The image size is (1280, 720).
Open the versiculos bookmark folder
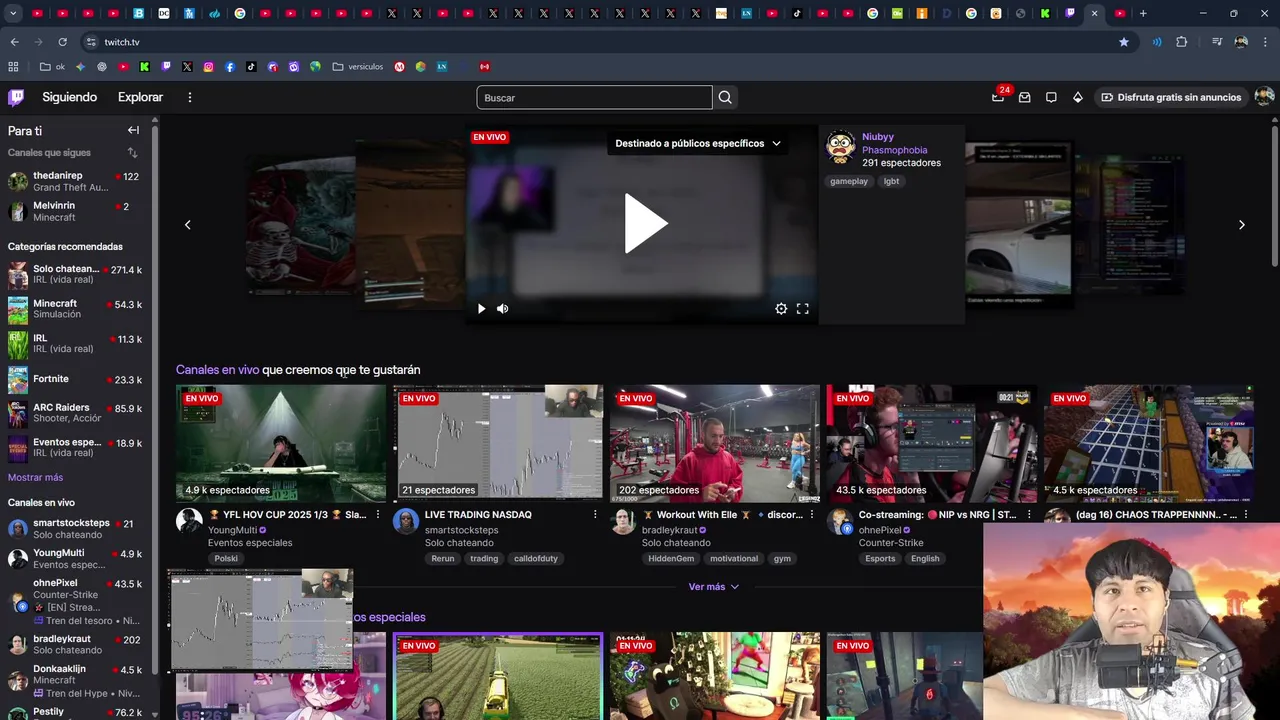pos(358,67)
